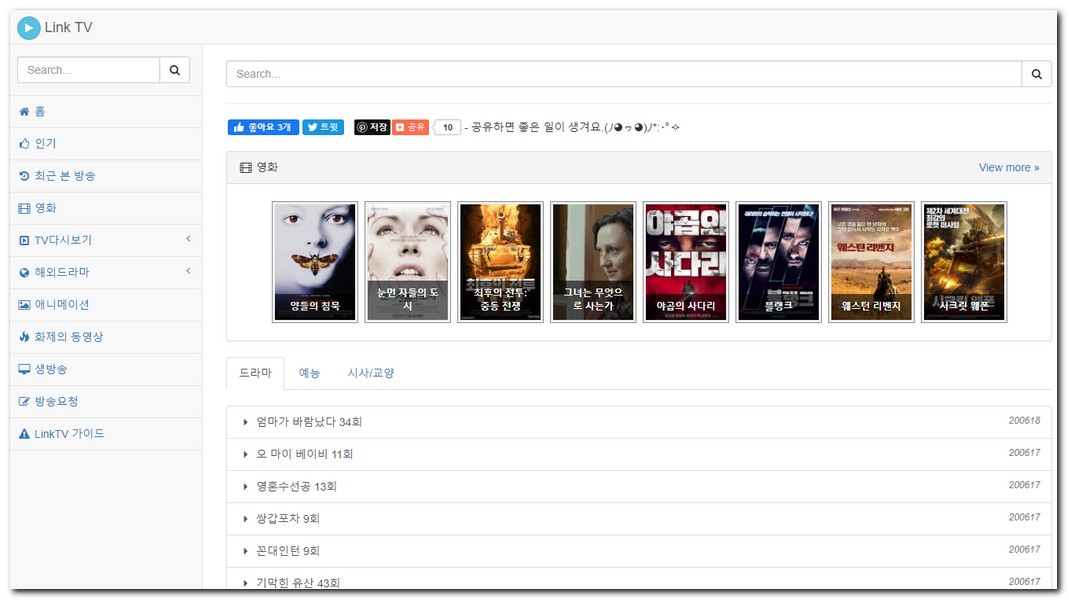Switch to the 시사/교양 tab
Image resolution: width=1069 pixels, height=600 pixels.
pos(371,373)
